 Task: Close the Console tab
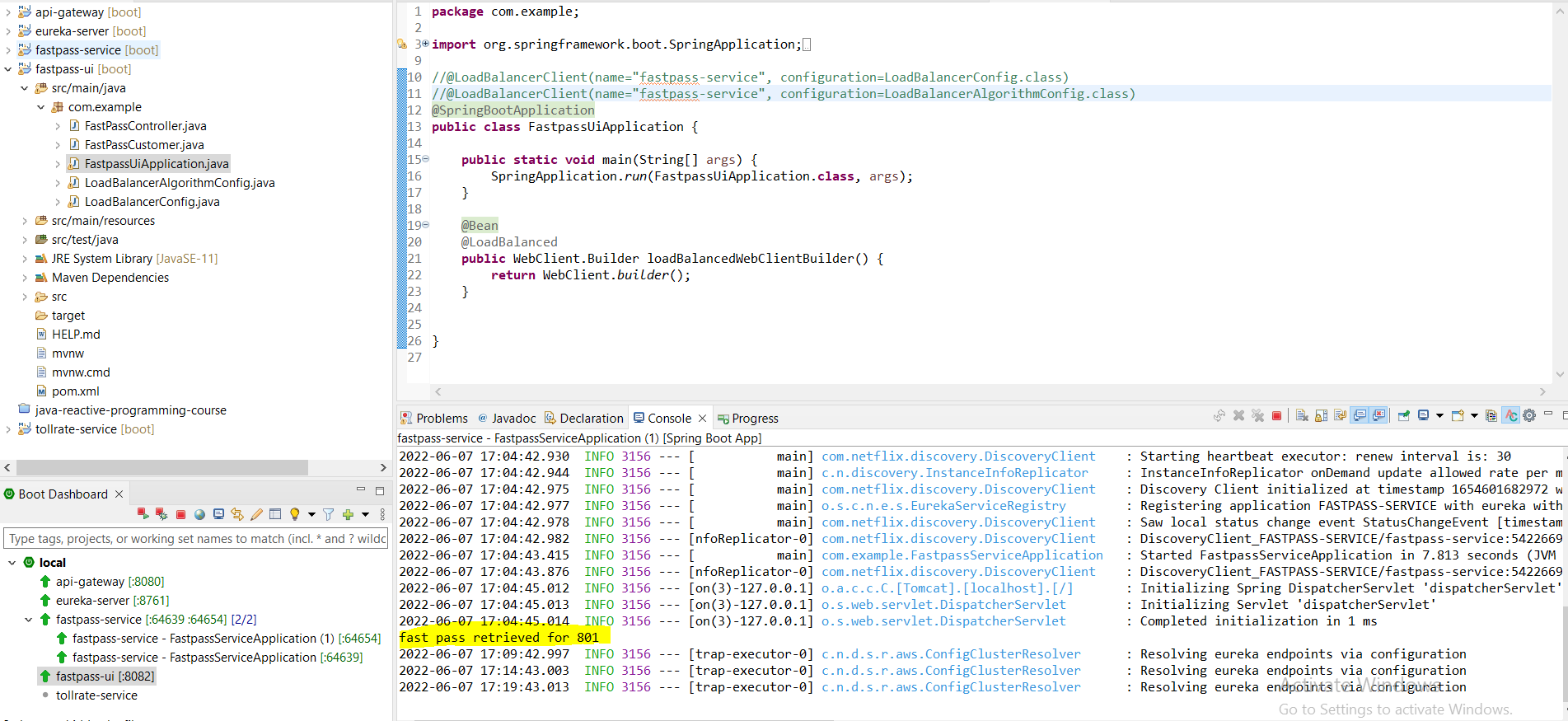coord(702,419)
